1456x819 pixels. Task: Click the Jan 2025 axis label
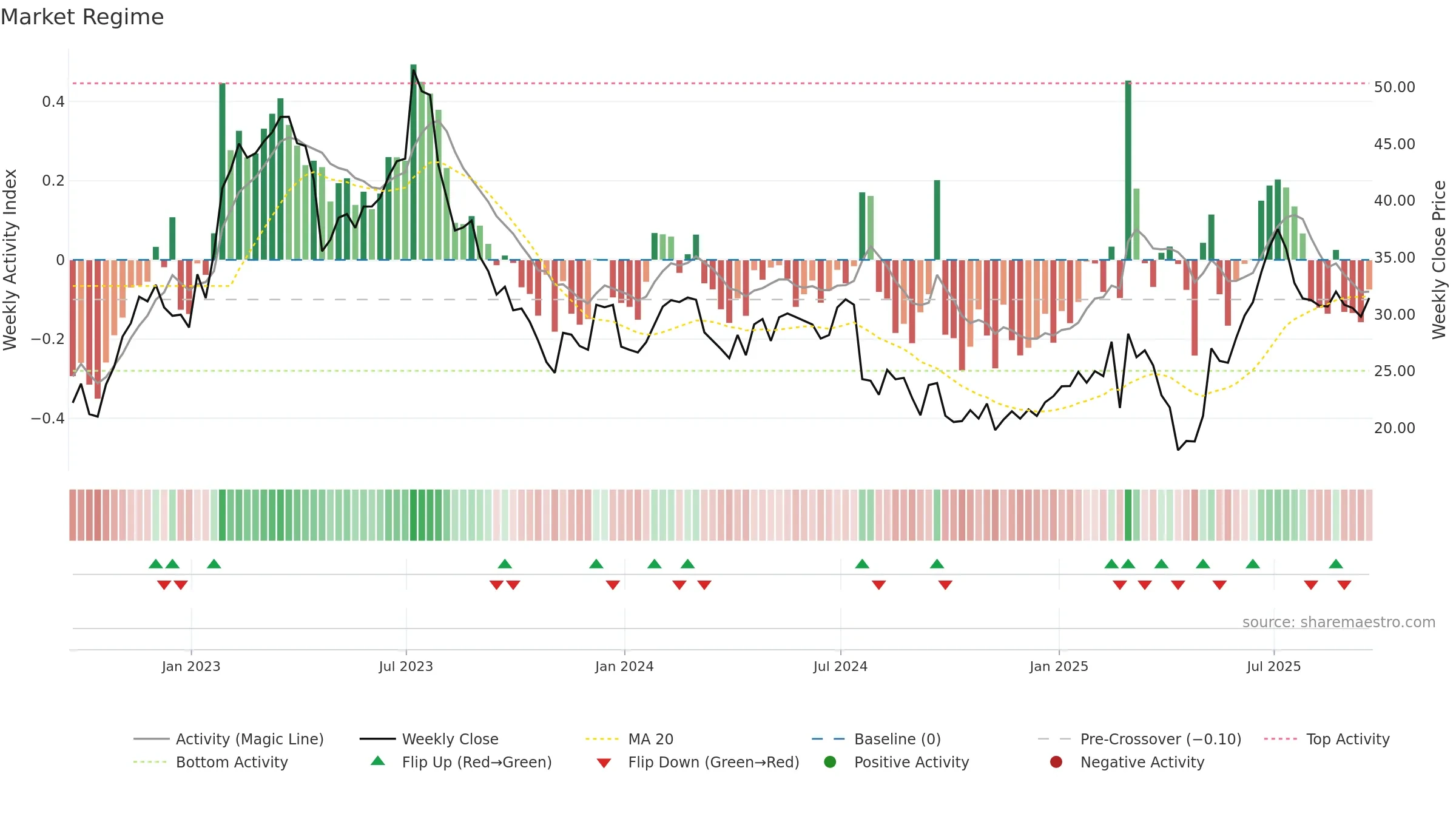(1059, 666)
